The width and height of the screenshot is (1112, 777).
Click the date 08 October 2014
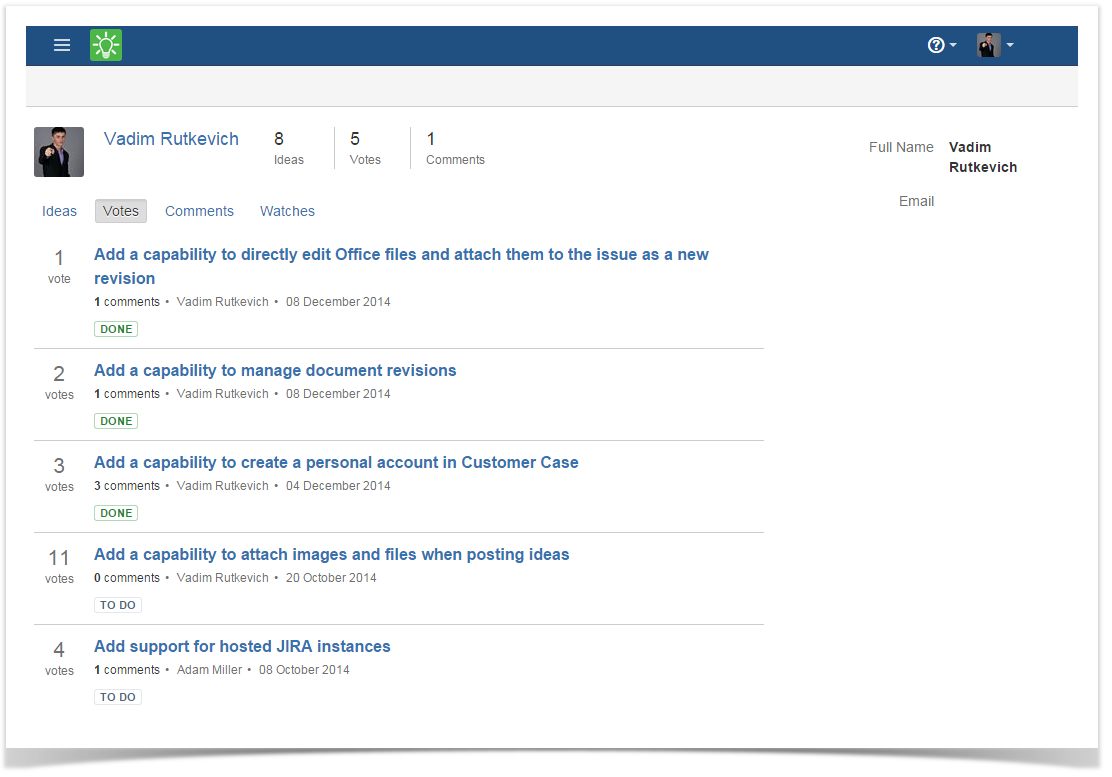[304, 670]
